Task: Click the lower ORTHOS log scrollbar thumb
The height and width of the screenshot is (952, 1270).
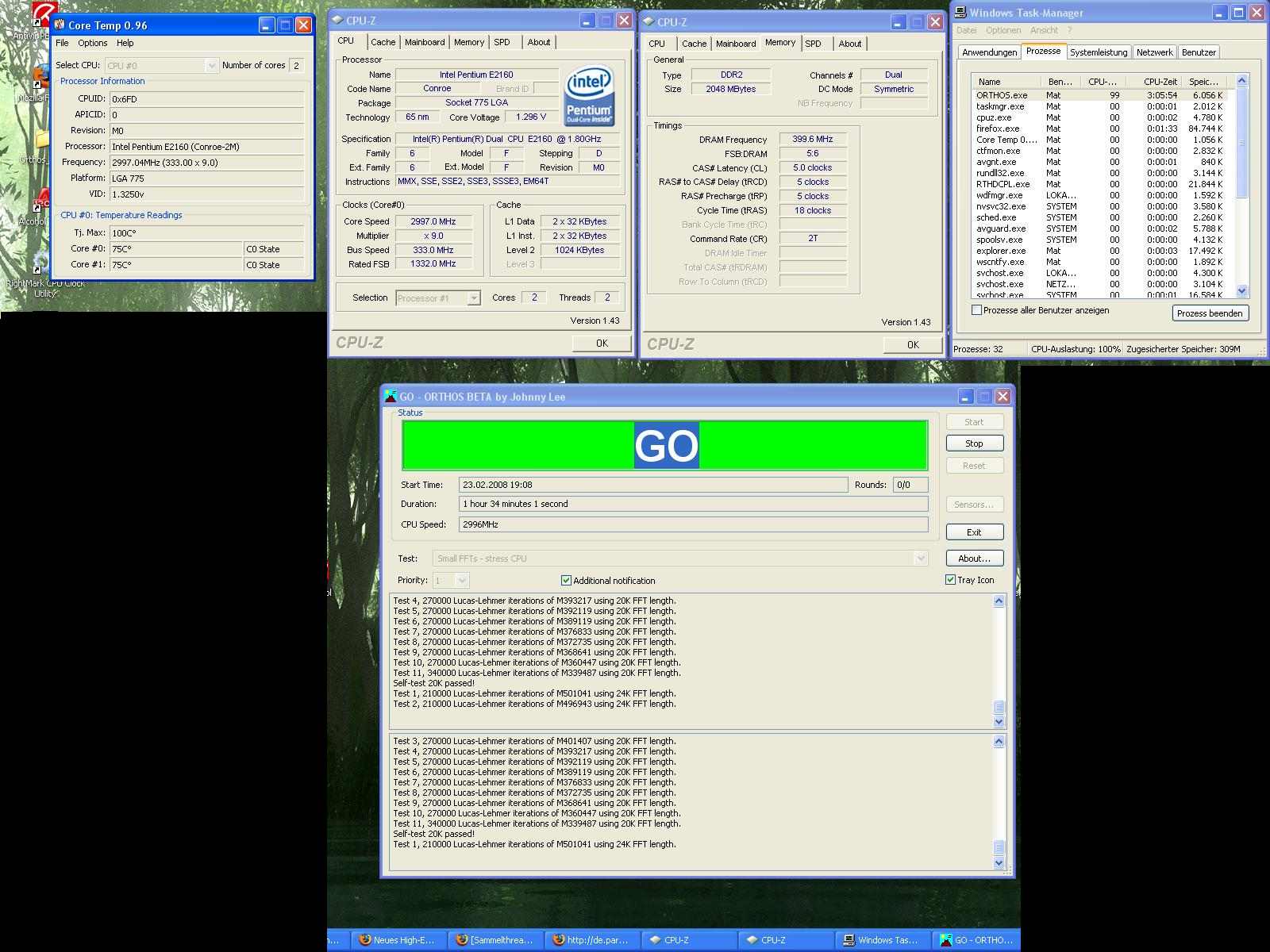Action: [x=999, y=847]
